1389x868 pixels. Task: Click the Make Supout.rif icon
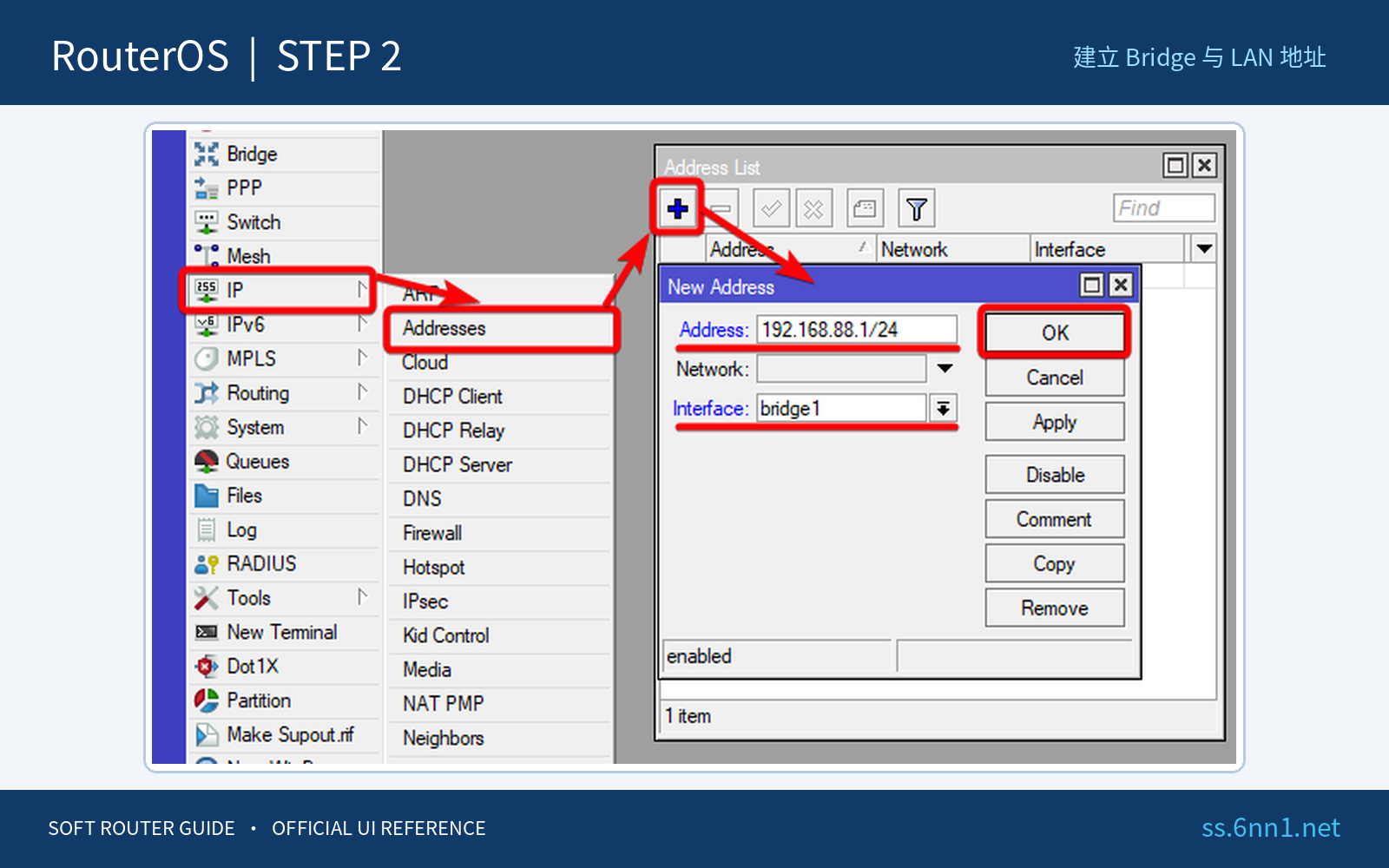207,735
